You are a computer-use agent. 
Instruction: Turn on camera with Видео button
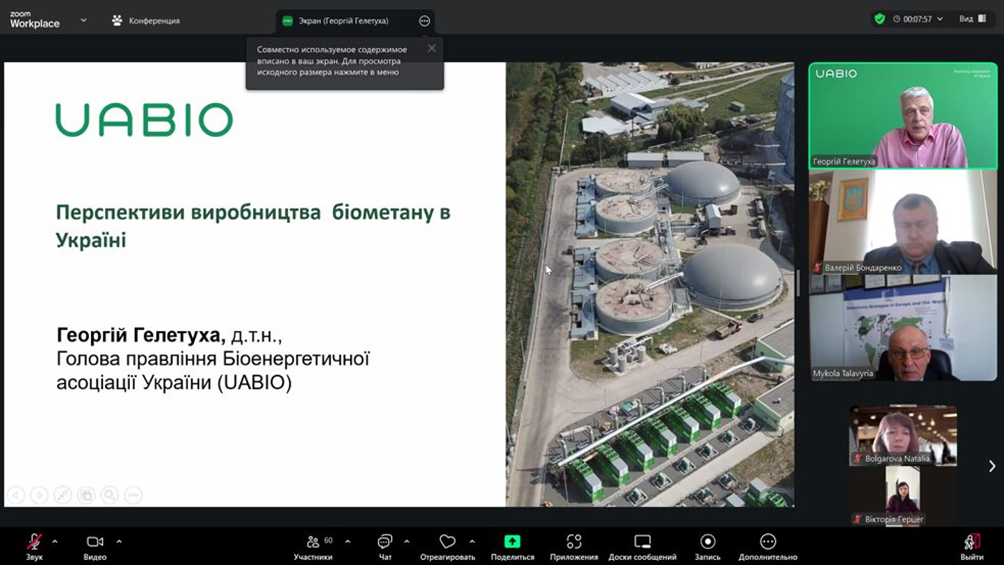[x=95, y=542]
